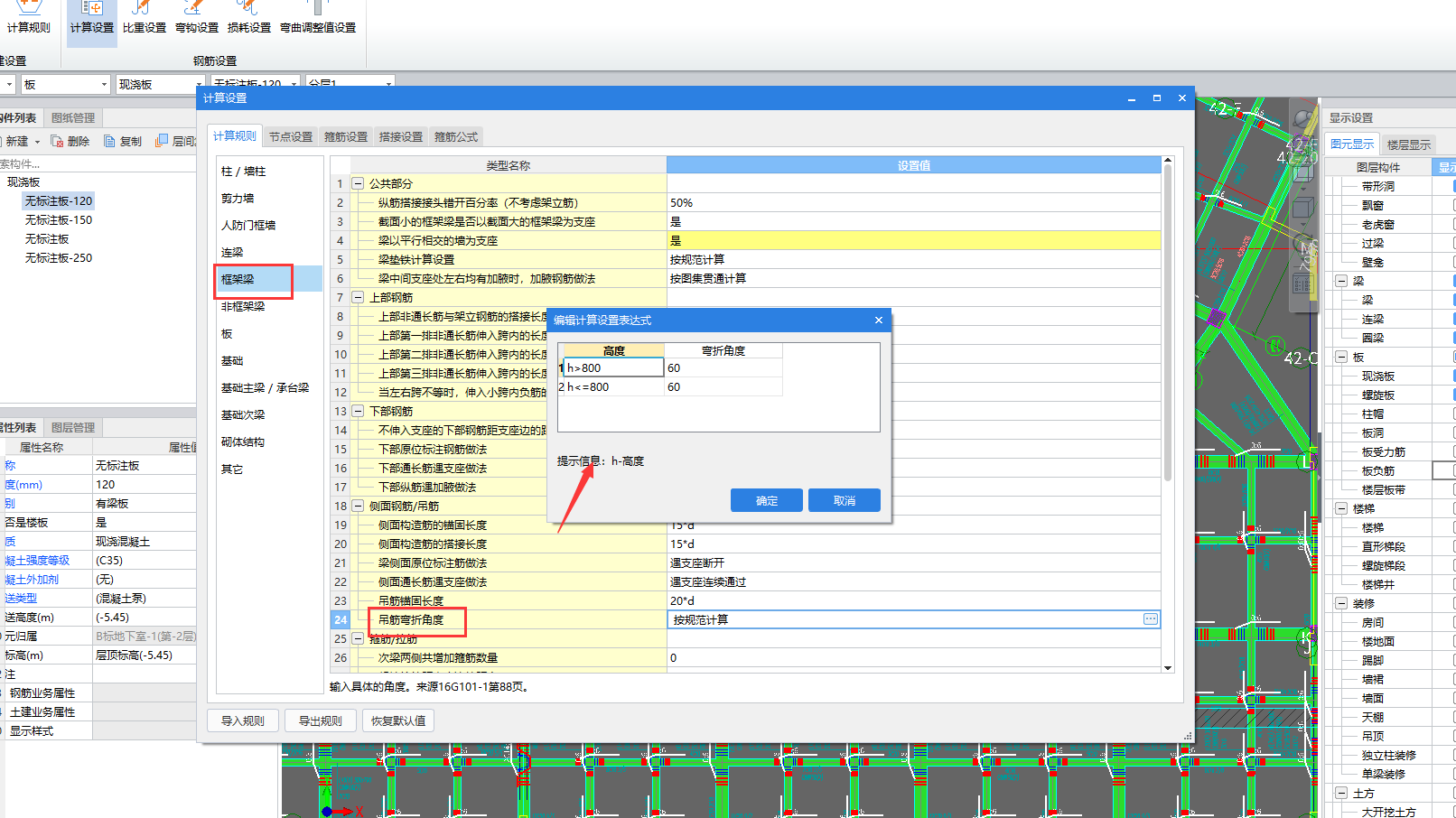
Task: Open 损耗设置 in the ribbon
Action: 249,18
